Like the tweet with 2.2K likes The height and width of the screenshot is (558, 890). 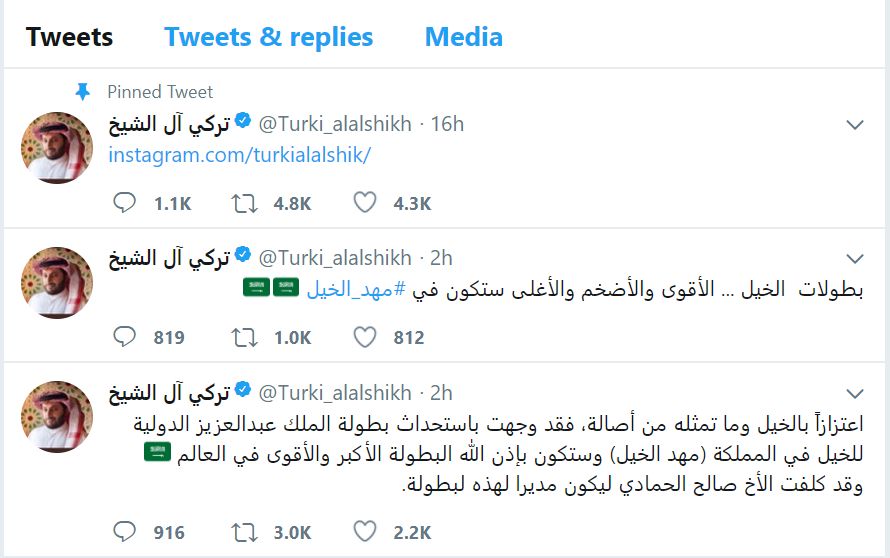click(365, 533)
